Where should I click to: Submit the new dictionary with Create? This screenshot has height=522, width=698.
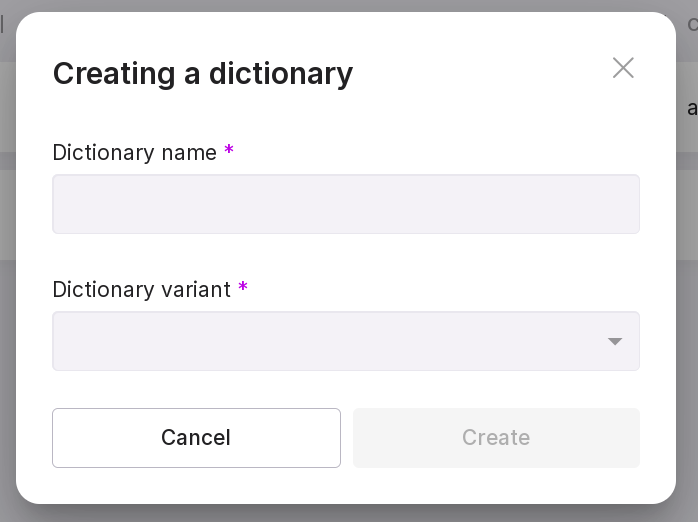click(496, 438)
